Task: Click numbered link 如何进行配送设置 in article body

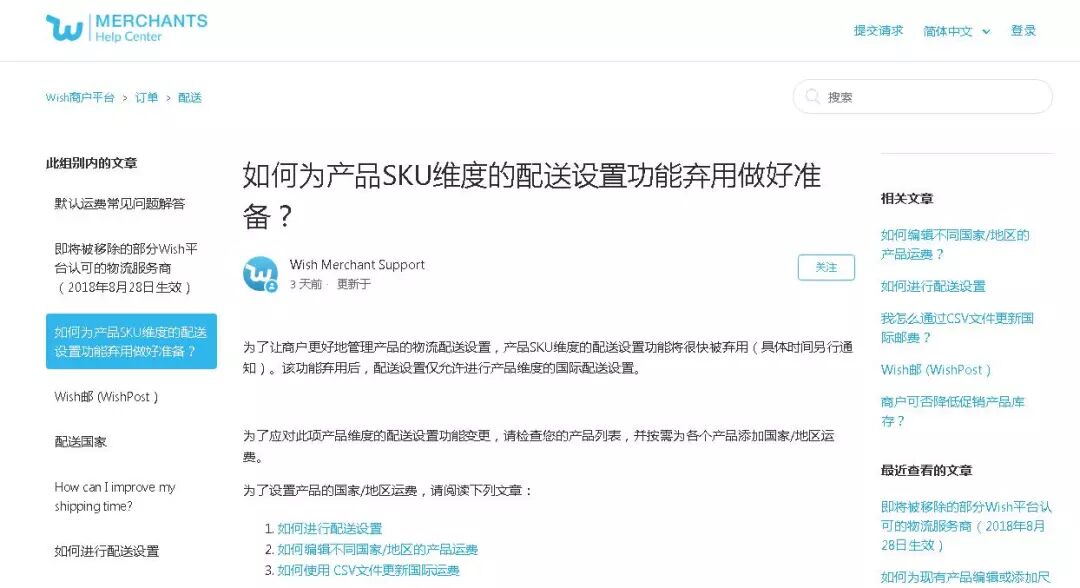Action: click(x=329, y=528)
